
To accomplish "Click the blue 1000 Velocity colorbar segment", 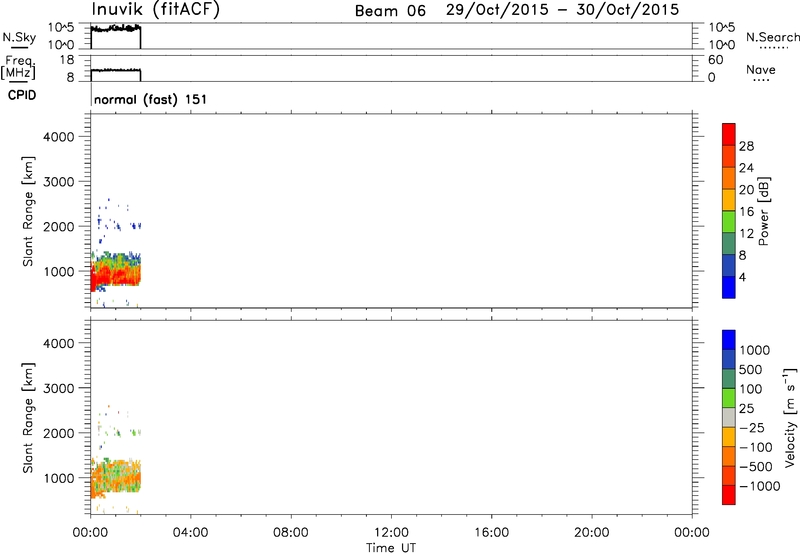I will pos(729,340).
